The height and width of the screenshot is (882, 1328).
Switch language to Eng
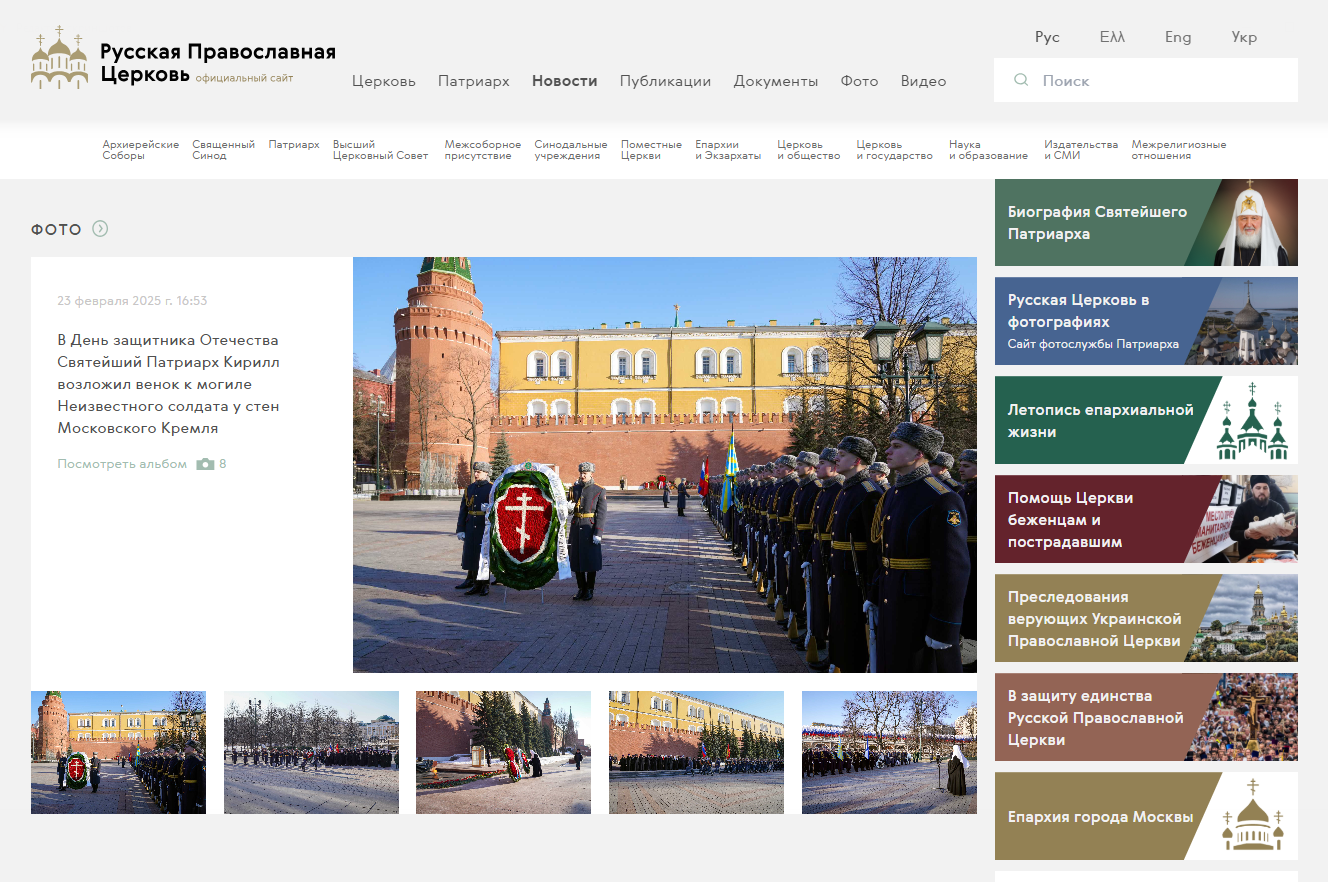[1178, 37]
